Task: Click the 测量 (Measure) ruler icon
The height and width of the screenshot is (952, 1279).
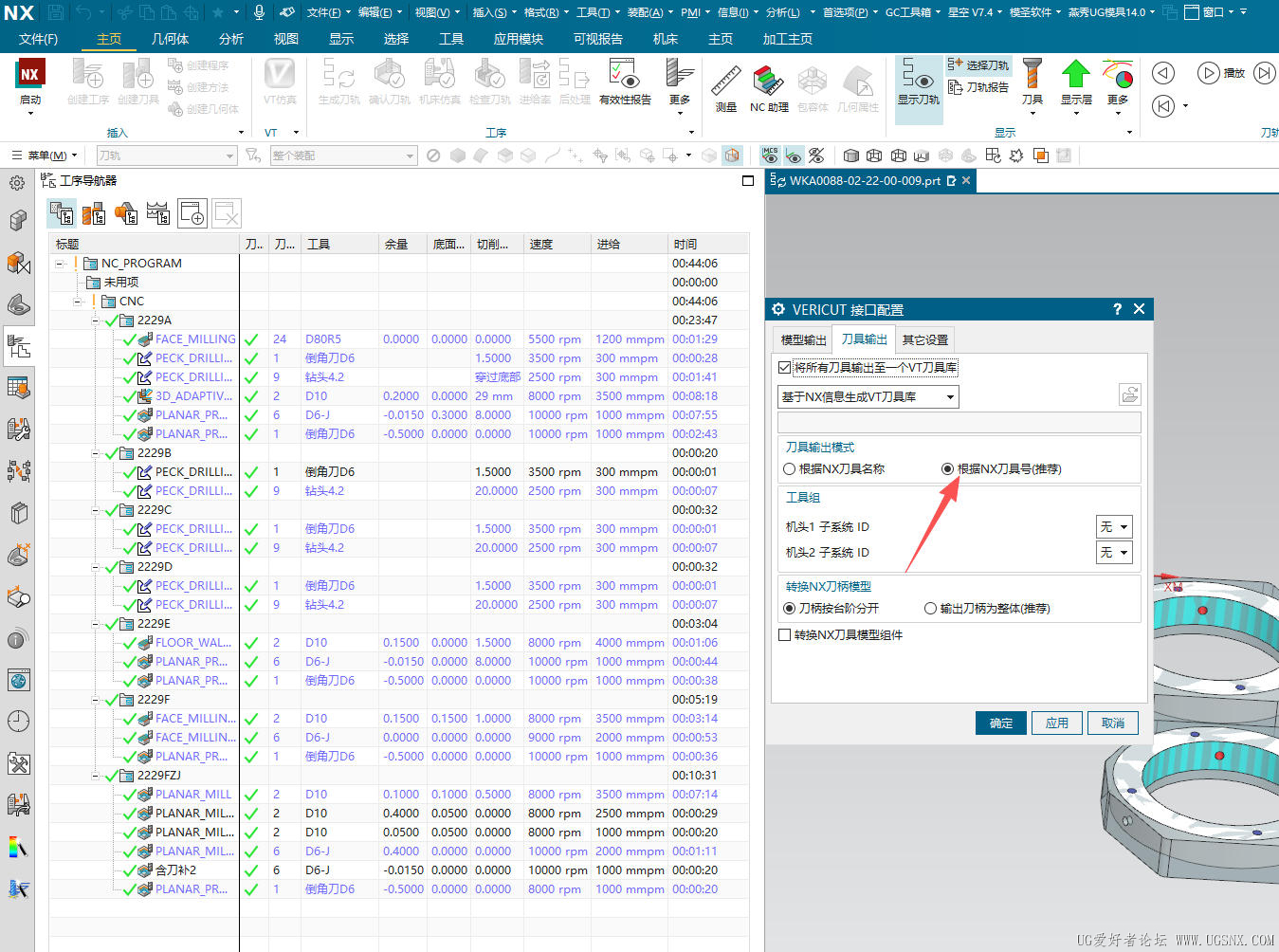Action: [726, 83]
